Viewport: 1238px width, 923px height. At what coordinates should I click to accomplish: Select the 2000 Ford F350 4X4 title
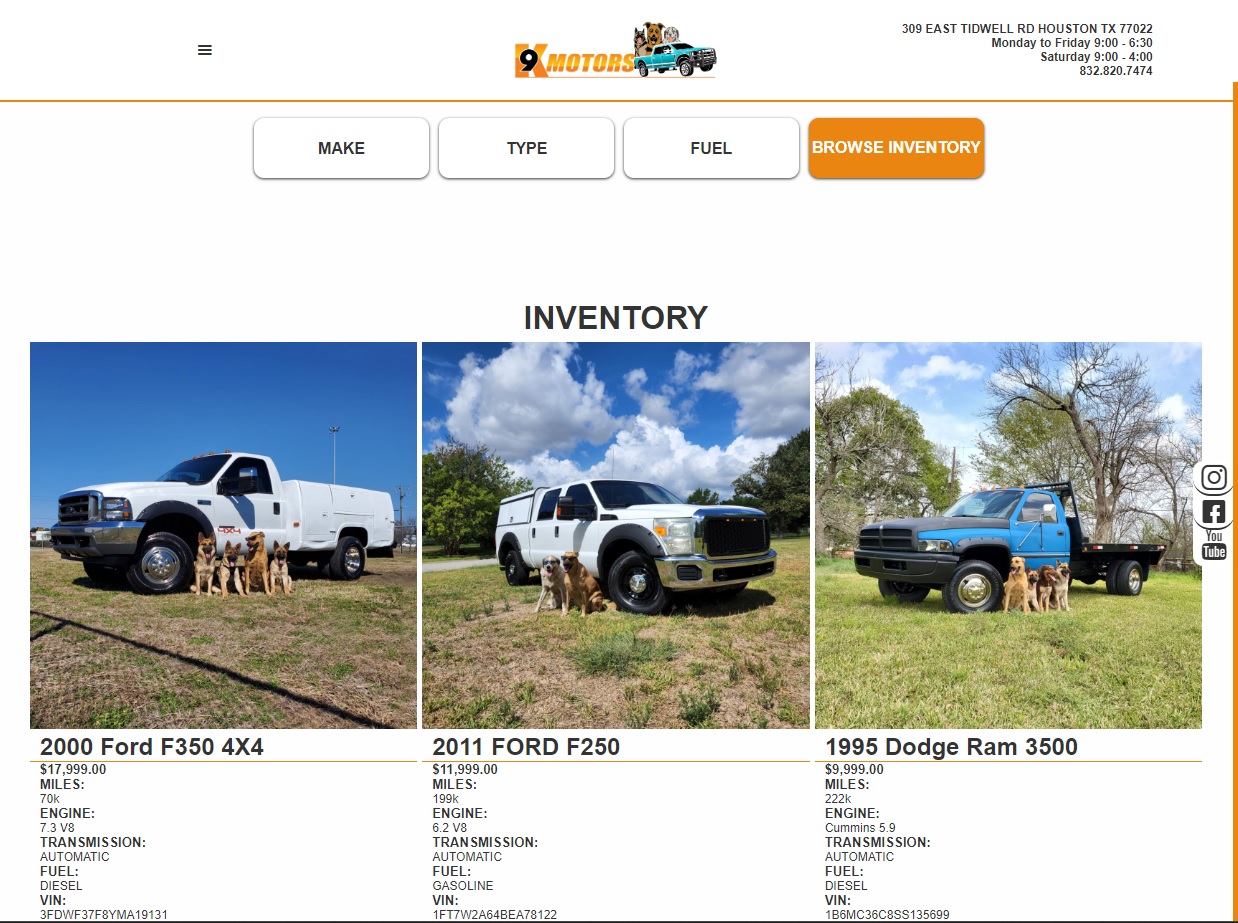152,747
